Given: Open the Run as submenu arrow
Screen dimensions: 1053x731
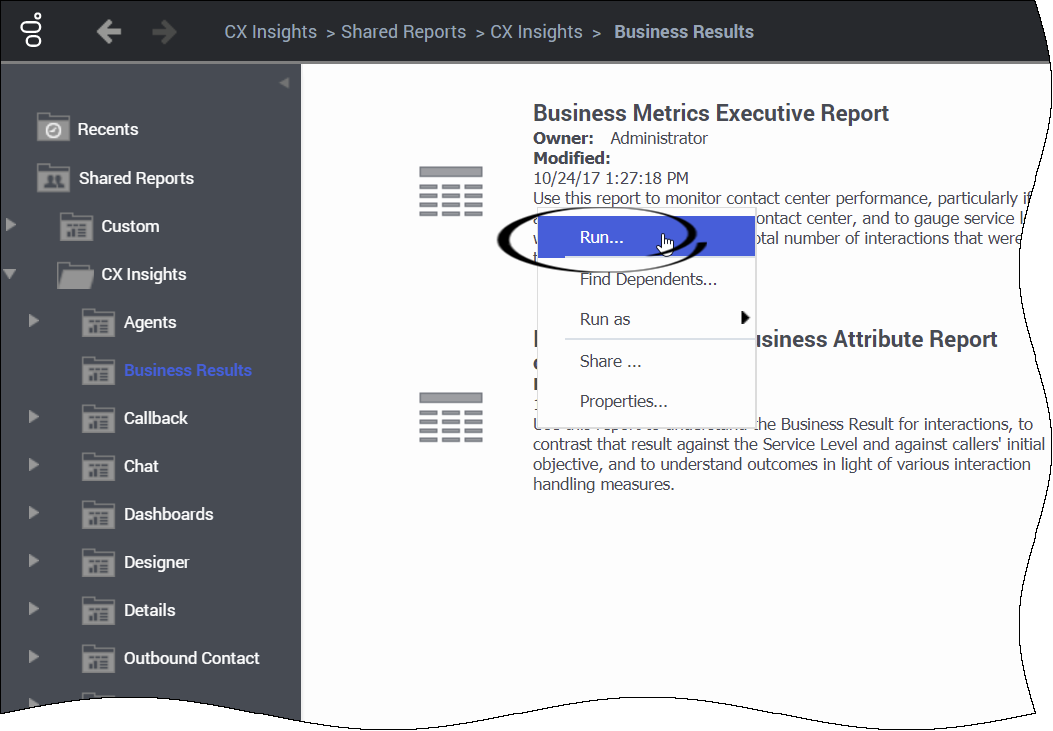Looking at the screenshot, I should point(744,319).
